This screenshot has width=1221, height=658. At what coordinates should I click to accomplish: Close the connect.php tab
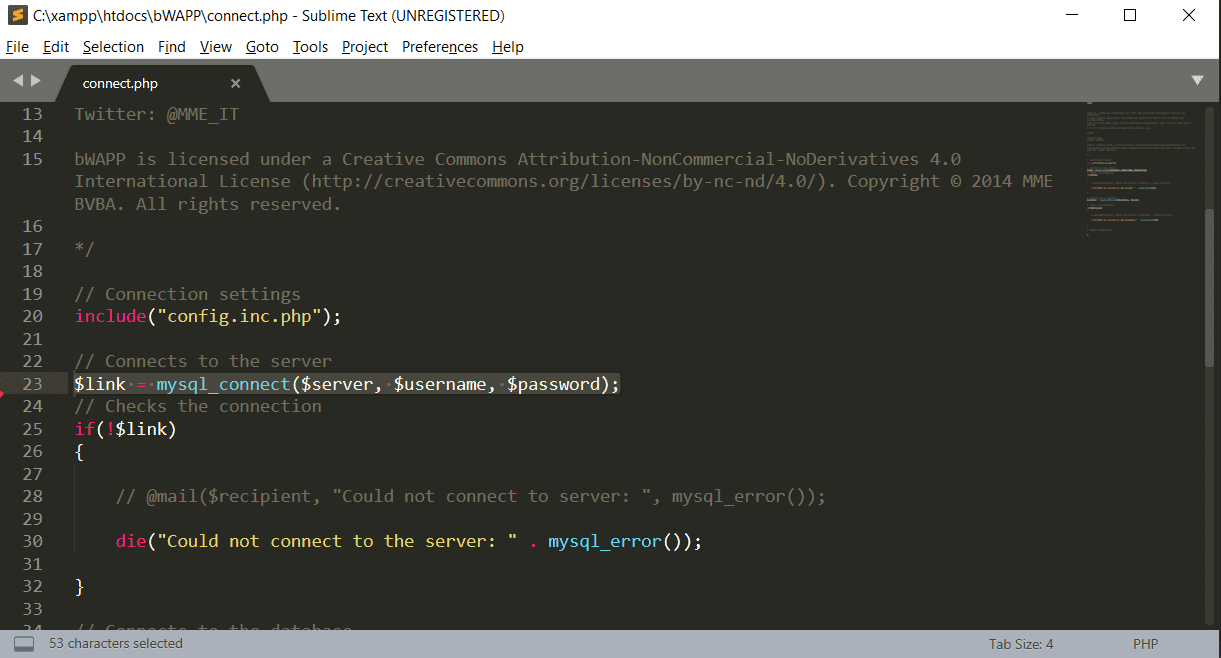(236, 84)
